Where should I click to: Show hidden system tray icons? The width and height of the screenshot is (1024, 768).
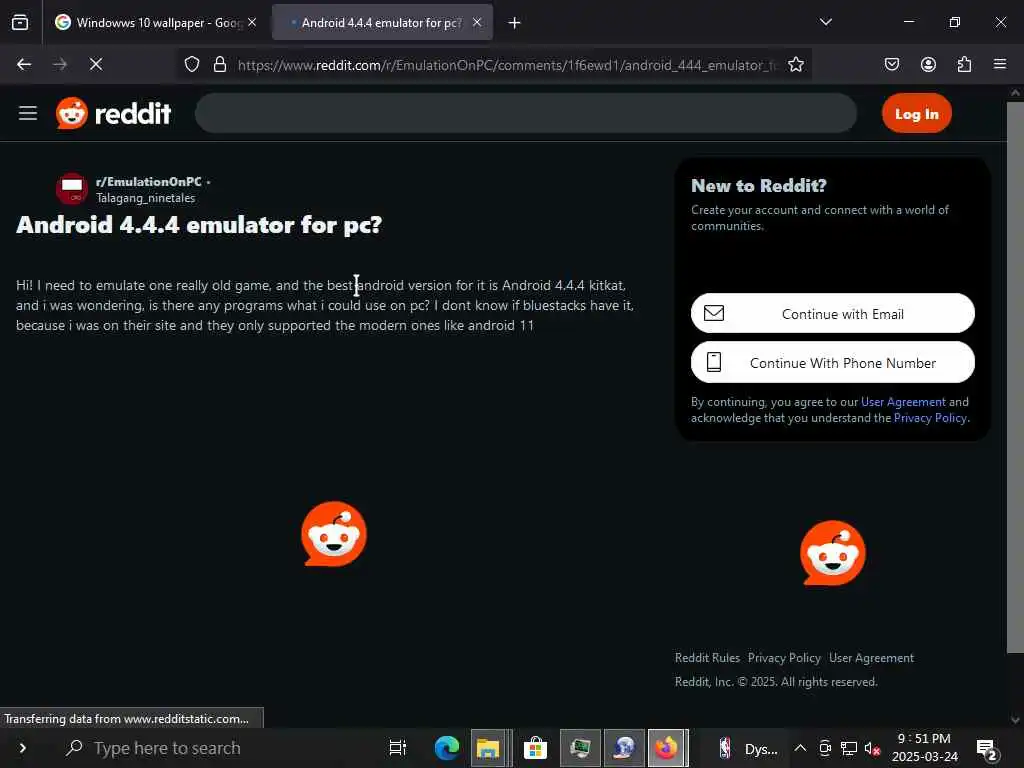coord(799,748)
